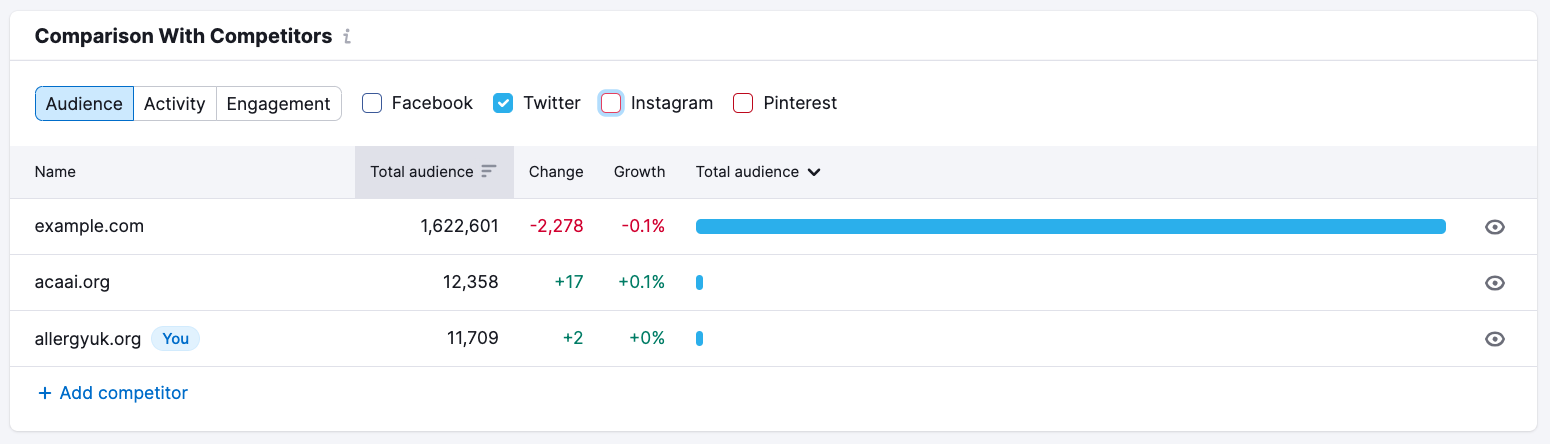1550x444 pixels.
Task: Enable the Facebook checkbox
Action: 372,103
